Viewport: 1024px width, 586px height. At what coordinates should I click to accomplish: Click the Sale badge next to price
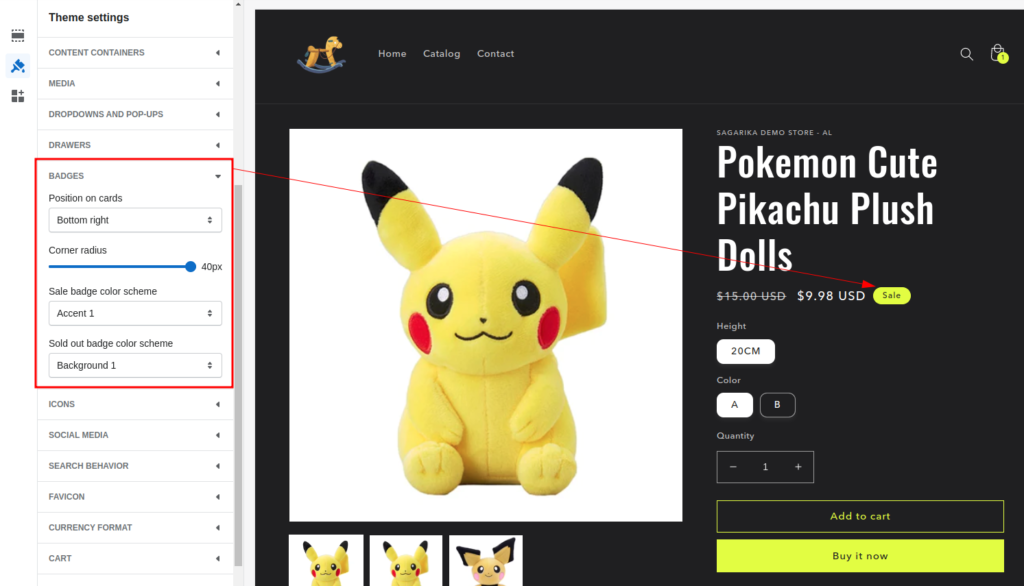[x=891, y=295]
